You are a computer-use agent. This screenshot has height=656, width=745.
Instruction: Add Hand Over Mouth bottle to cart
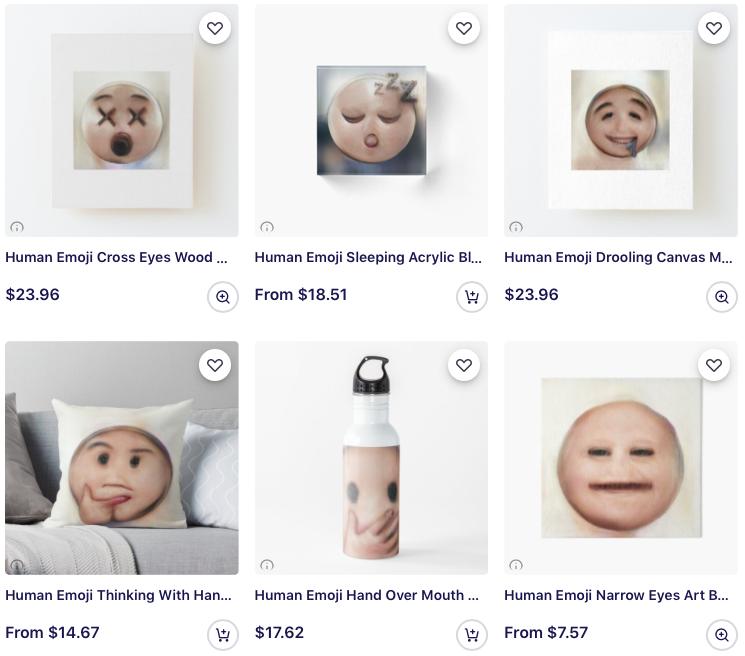click(x=472, y=635)
